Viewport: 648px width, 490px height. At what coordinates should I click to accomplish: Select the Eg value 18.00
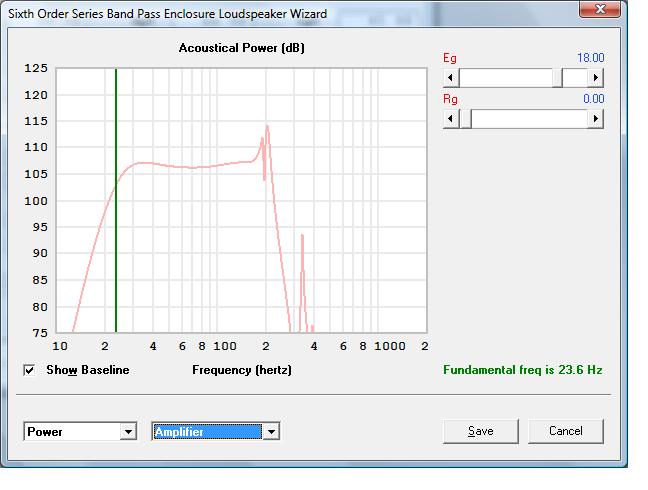point(591,58)
